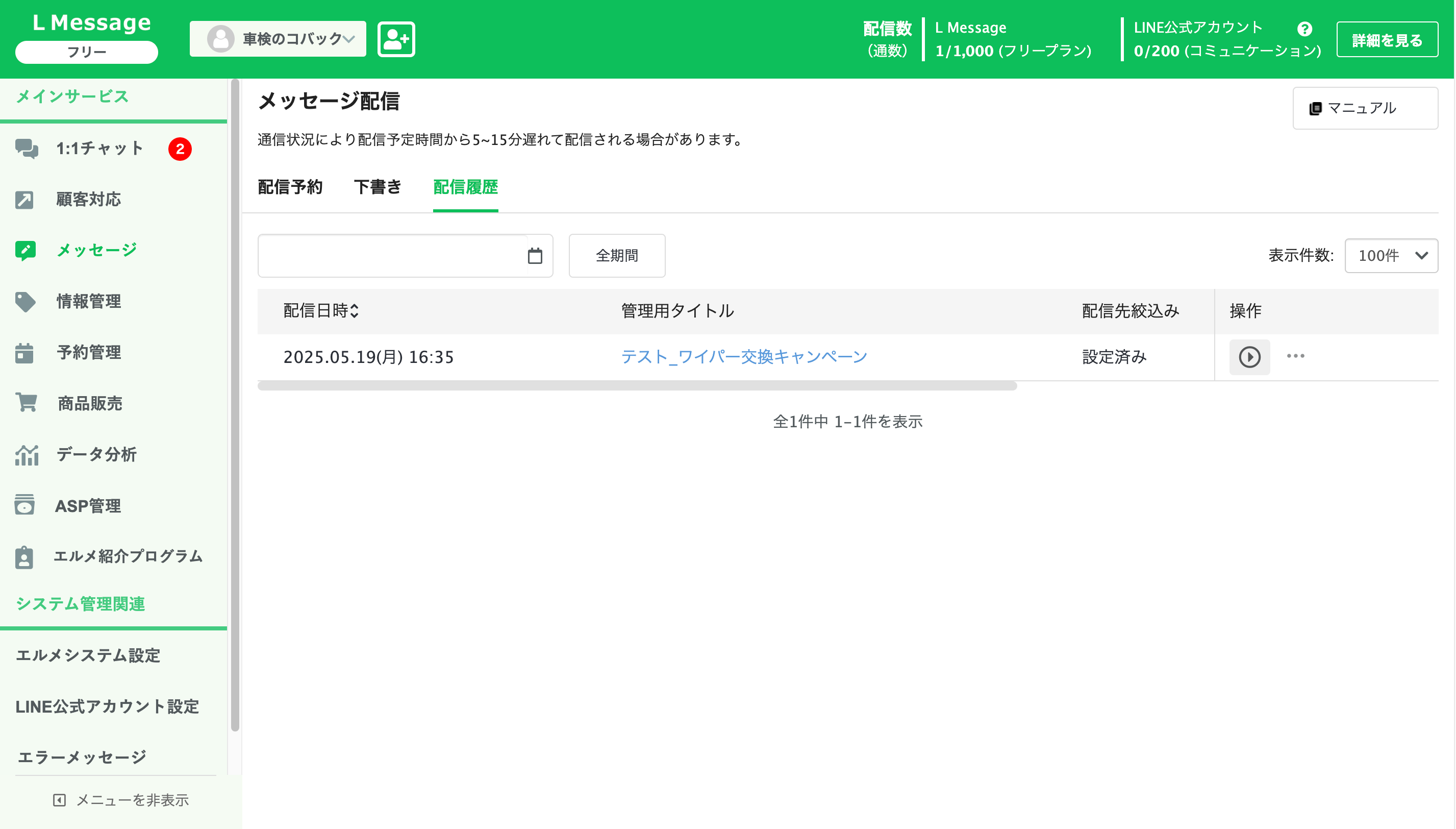Select the 配信履歴 tab
Screen dimensions: 1456x829
(x=465, y=187)
